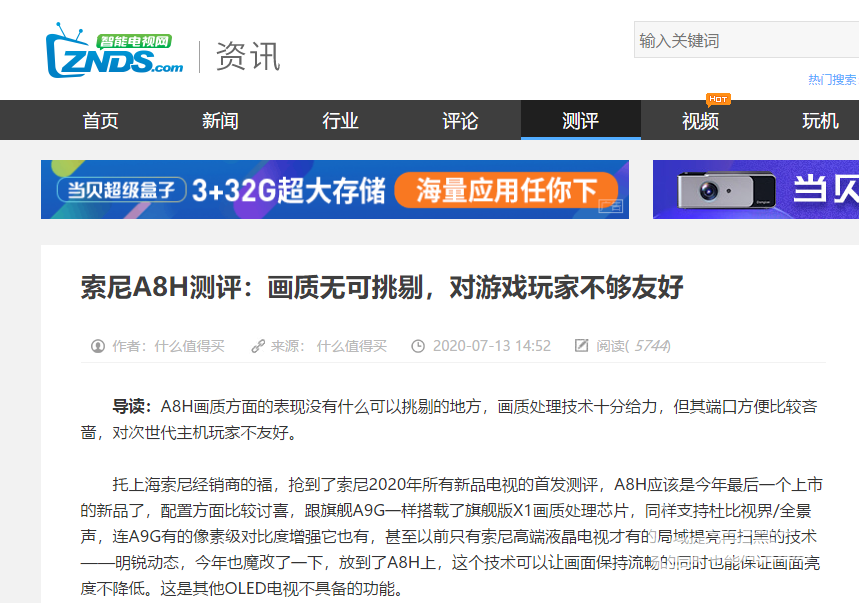Click the 海量应用任你下 orange button
Screen dimensions: 859x603
click(x=506, y=190)
